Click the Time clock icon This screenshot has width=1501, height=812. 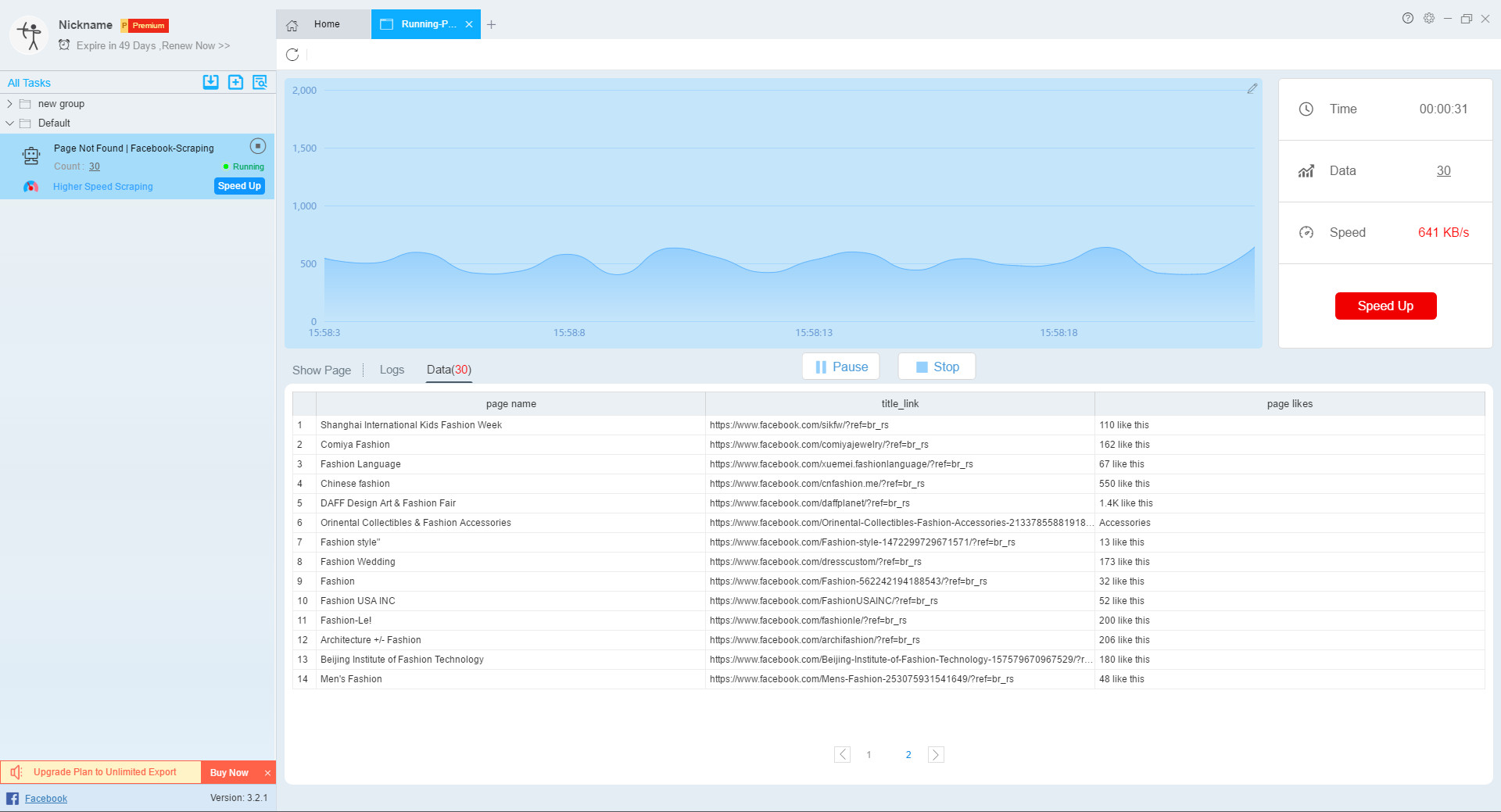tap(1306, 109)
